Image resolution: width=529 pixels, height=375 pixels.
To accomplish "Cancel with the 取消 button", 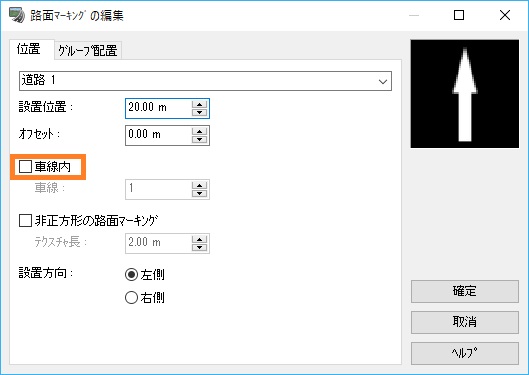I will (x=465, y=322).
